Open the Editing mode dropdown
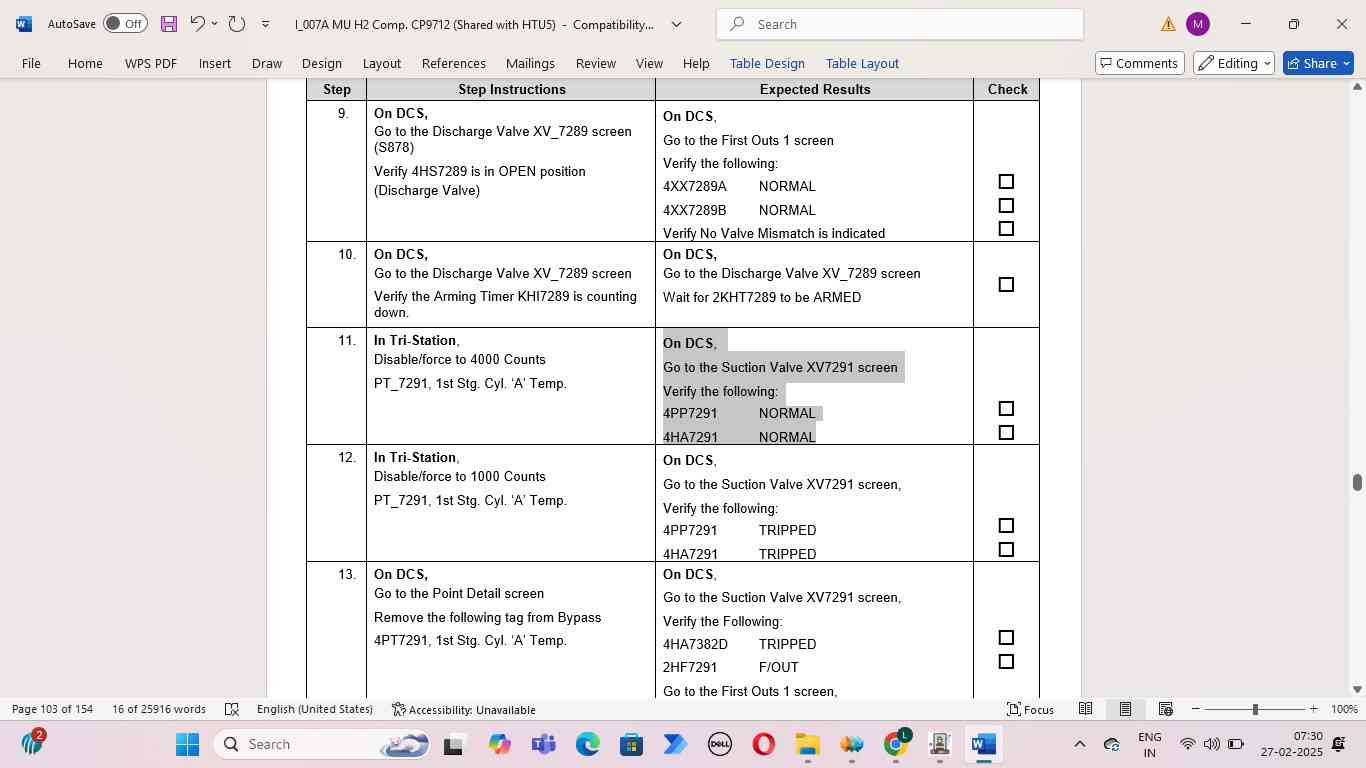Viewport: 1366px width, 768px height. coord(1234,63)
